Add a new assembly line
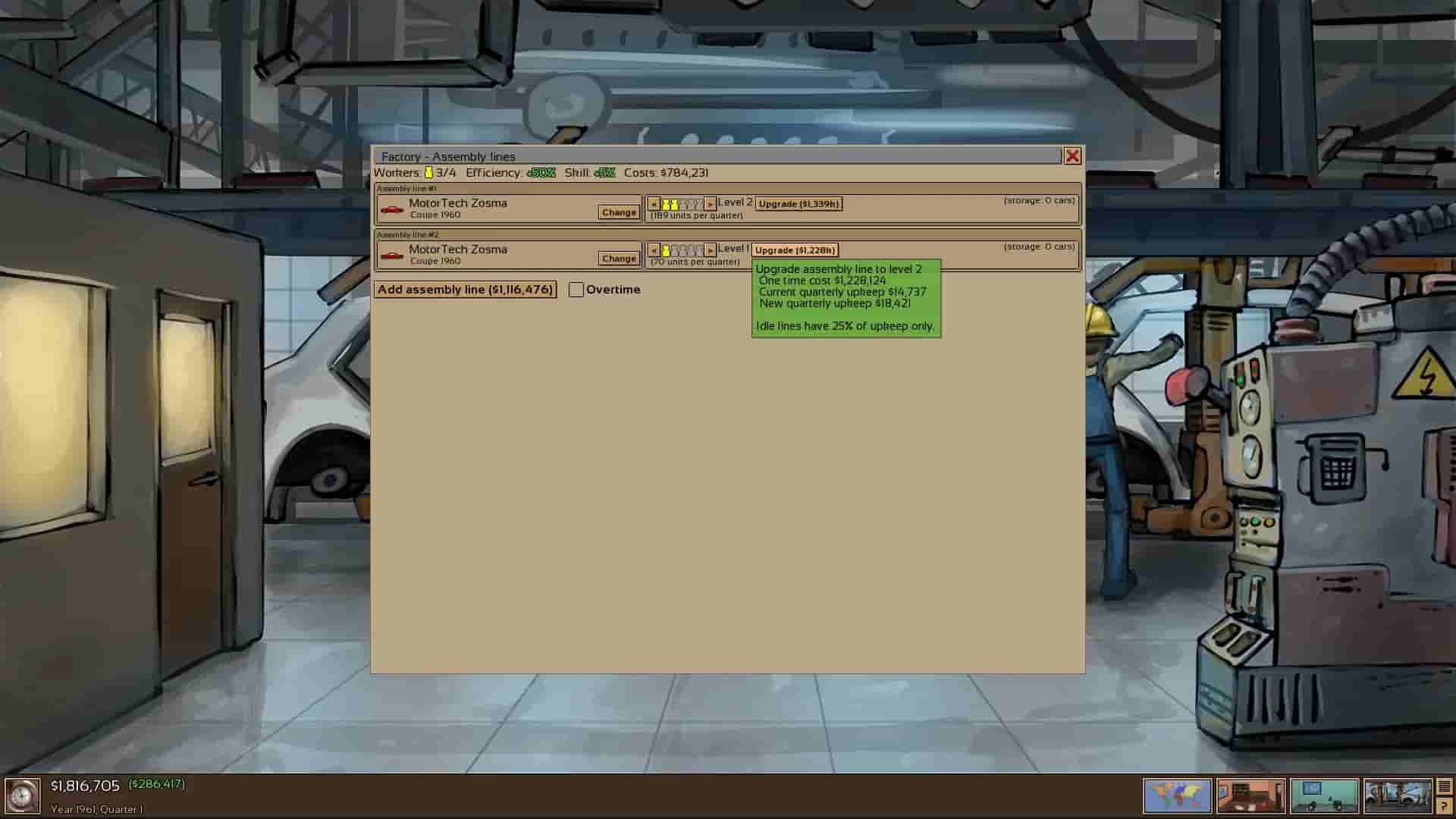The height and width of the screenshot is (819, 1456). pyautogui.click(x=465, y=290)
